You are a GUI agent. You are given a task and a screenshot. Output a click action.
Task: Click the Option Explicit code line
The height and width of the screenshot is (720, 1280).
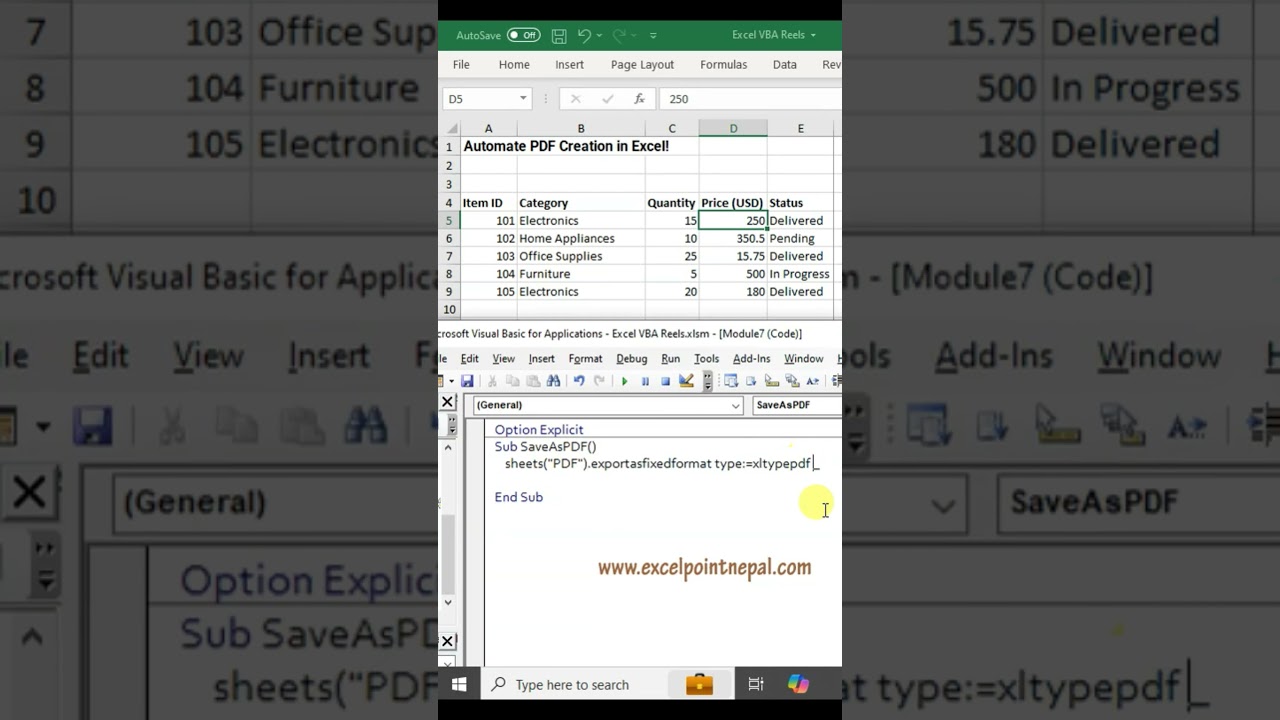pos(538,430)
